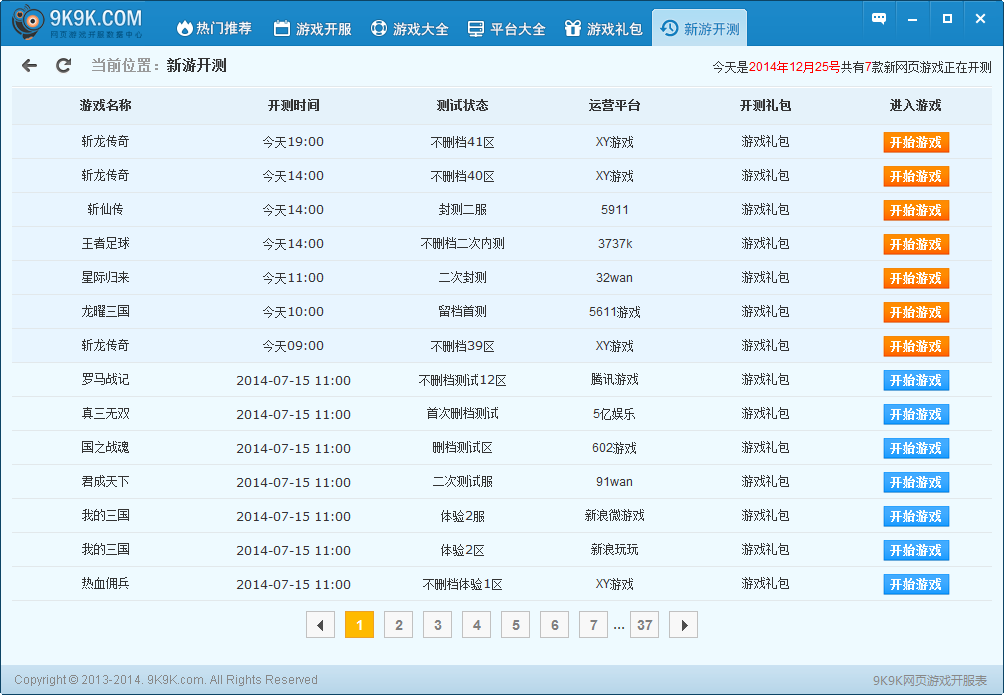Close the 9K9K window

pos(980,19)
